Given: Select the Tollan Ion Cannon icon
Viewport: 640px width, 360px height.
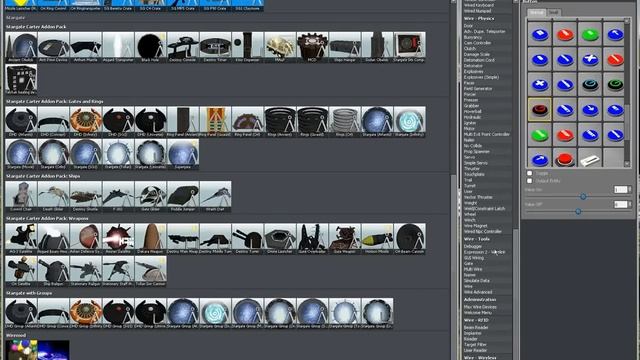Looking at the screenshot, I should pos(151,271).
